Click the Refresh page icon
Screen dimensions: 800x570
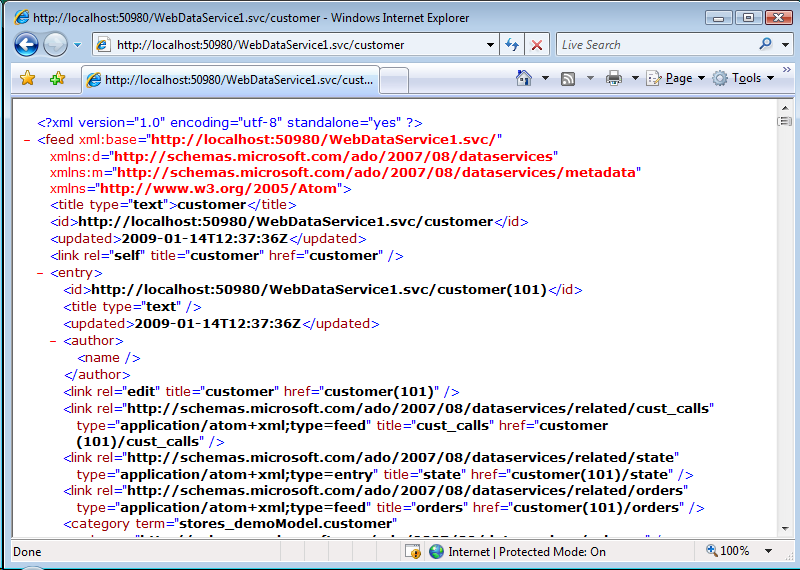point(512,45)
